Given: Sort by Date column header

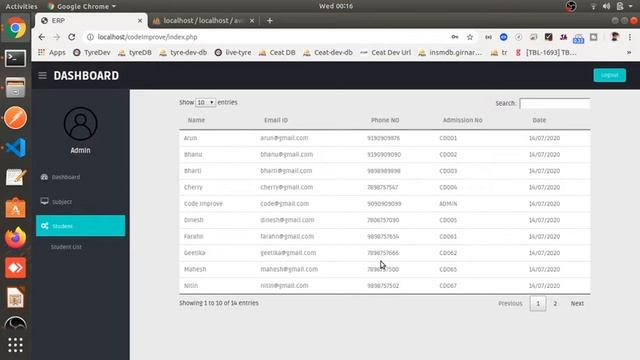Looking at the screenshot, I should click(539, 120).
